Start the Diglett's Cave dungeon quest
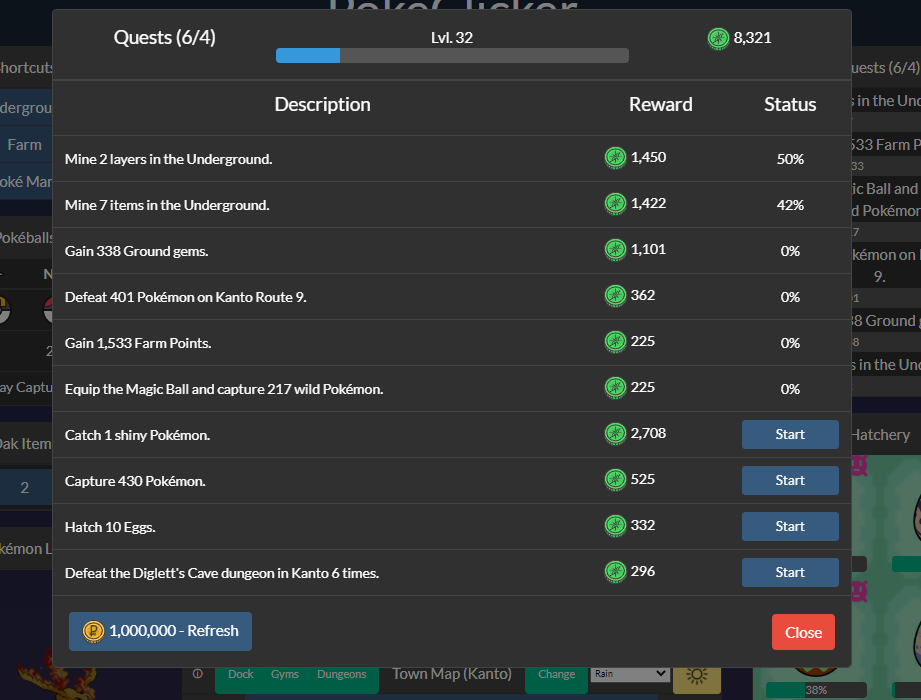Viewport: 921px width, 700px height. pyautogui.click(x=790, y=573)
